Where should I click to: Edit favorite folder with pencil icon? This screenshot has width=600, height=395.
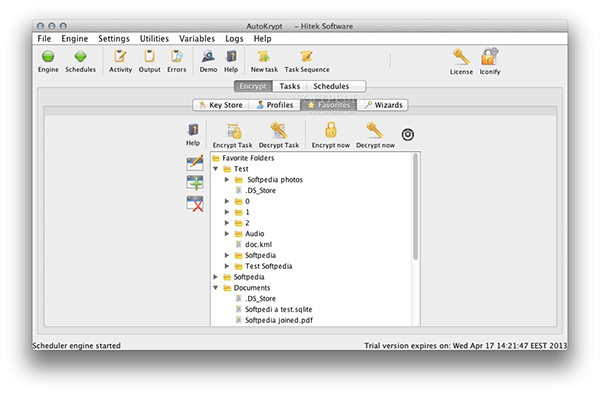pos(195,163)
